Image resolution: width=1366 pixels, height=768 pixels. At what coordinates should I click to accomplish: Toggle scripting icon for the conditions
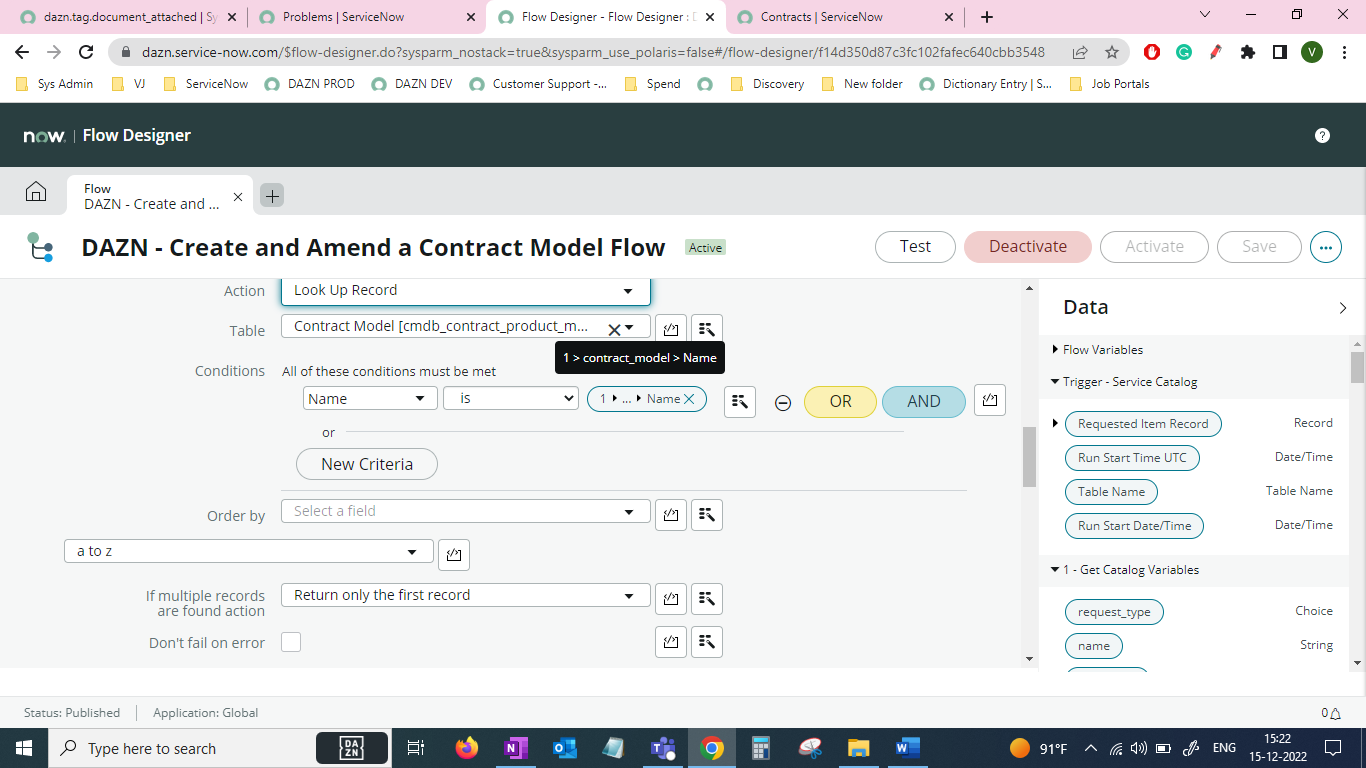coord(990,400)
